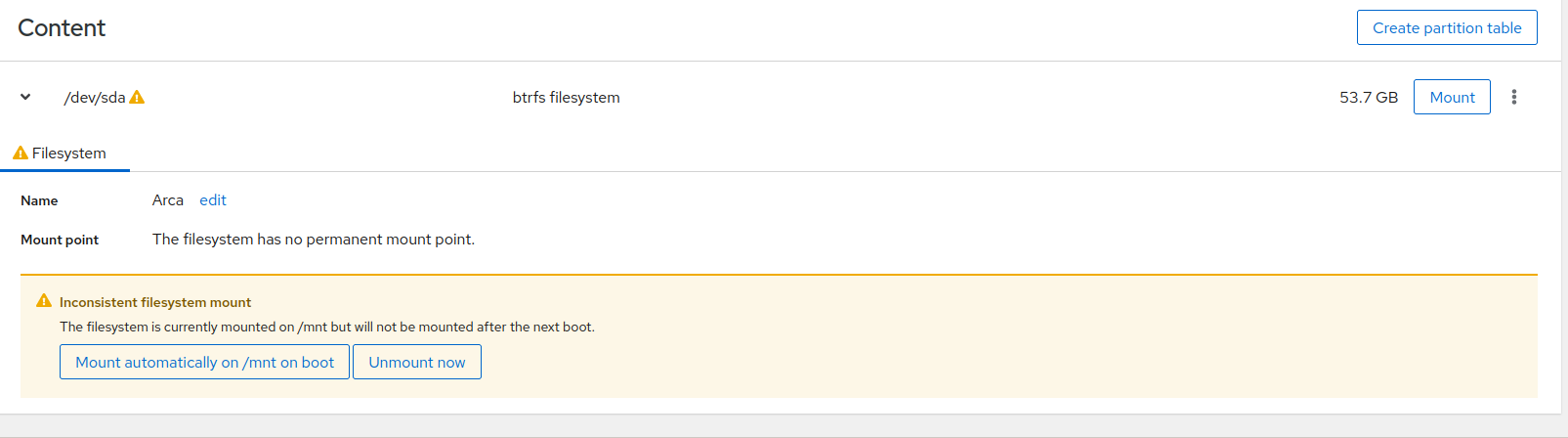Select the /dev/sda device name

pos(95,97)
